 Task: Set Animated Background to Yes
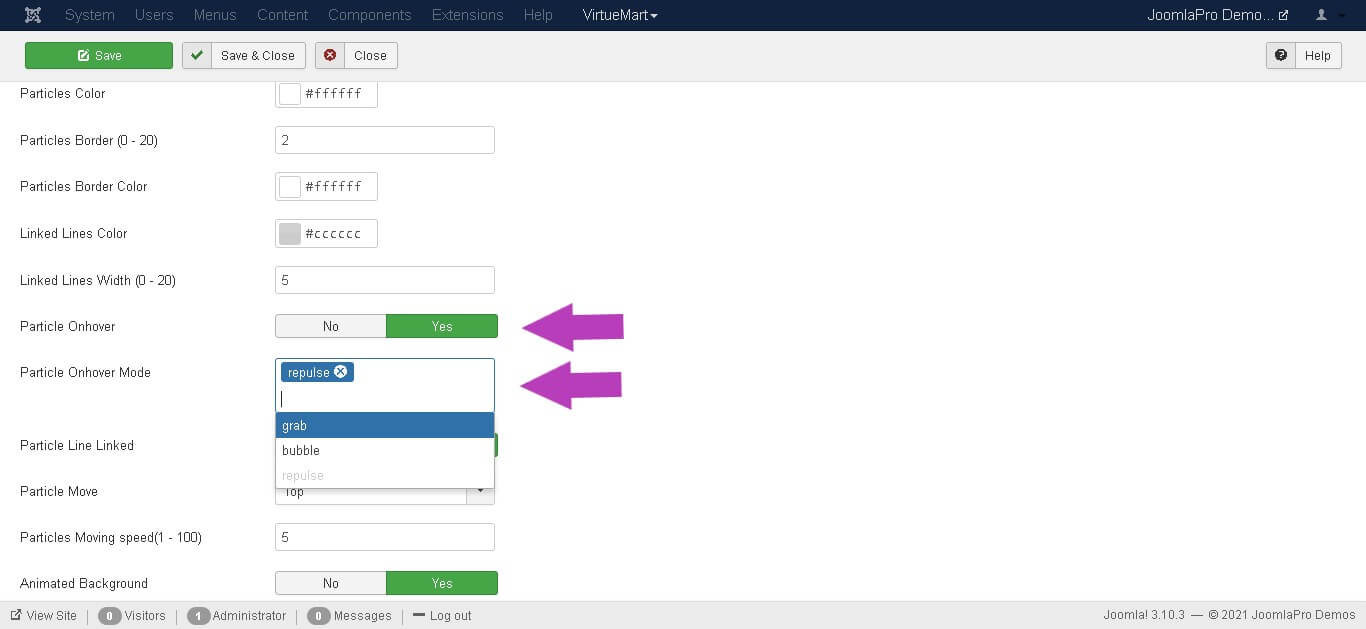[441, 584]
